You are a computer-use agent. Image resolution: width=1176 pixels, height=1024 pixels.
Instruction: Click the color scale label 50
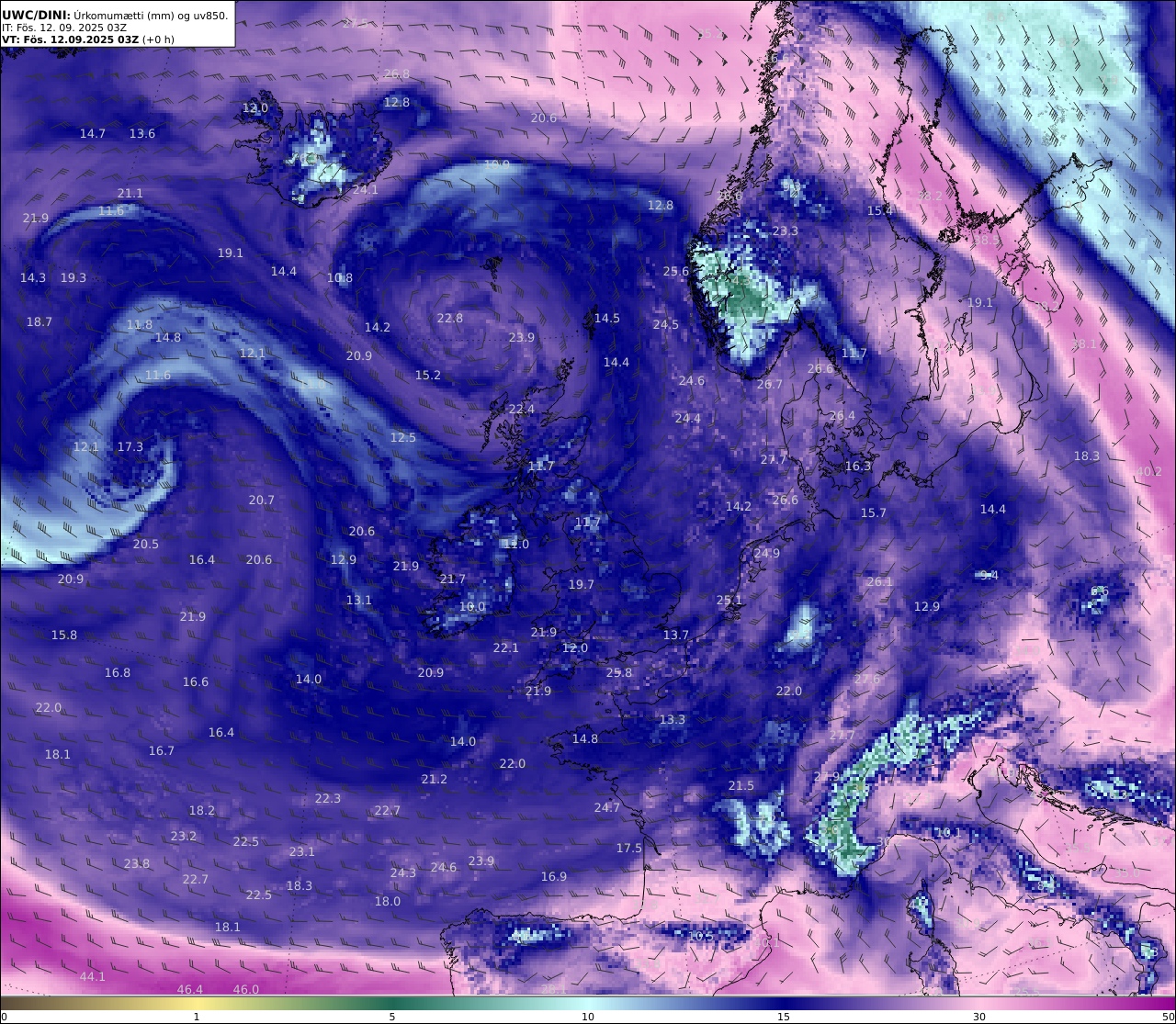pyautogui.click(x=1169, y=1017)
